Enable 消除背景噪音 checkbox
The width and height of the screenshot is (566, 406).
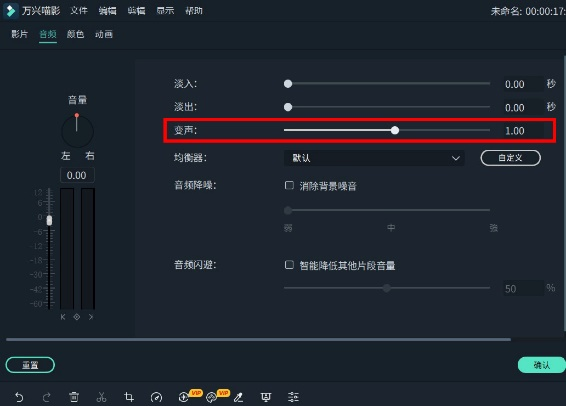(289, 185)
